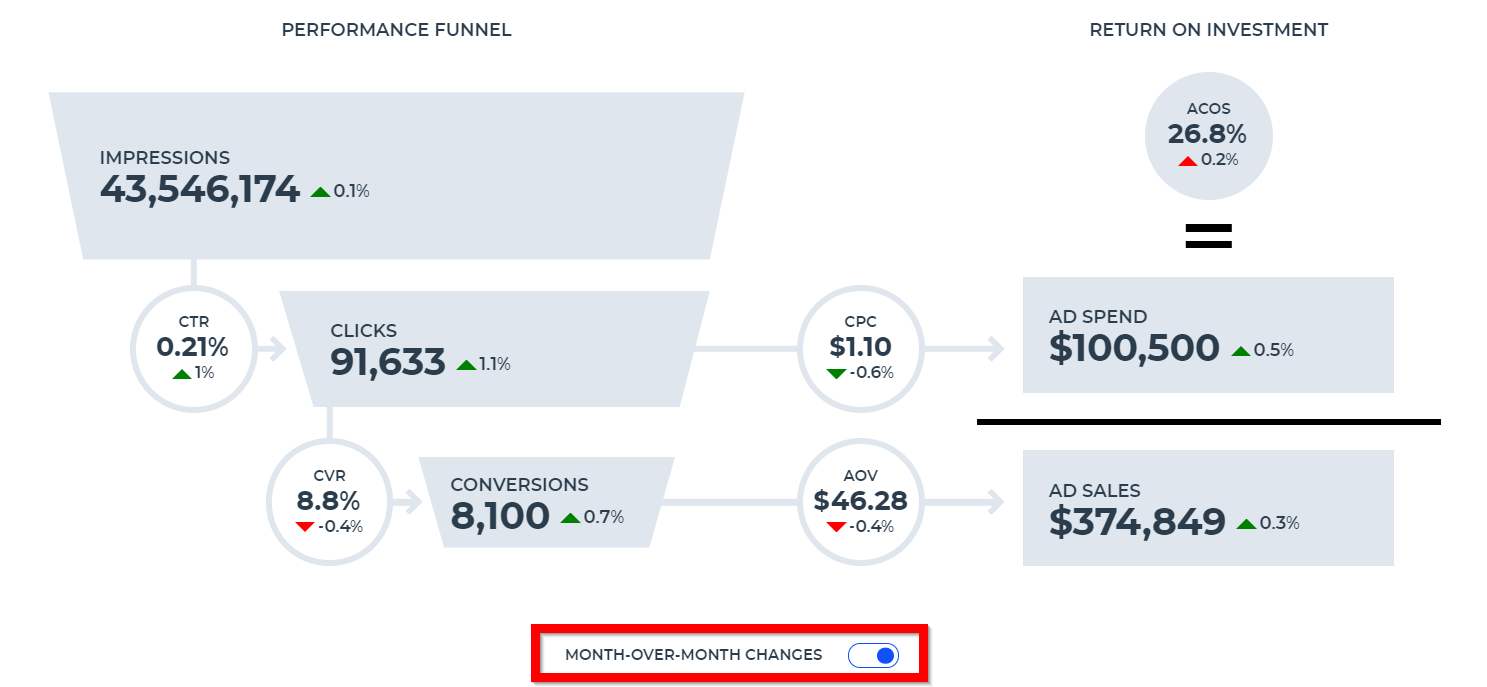Switch to the Performance Funnel view
The width and height of the screenshot is (1487, 687).
(x=396, y=29)
